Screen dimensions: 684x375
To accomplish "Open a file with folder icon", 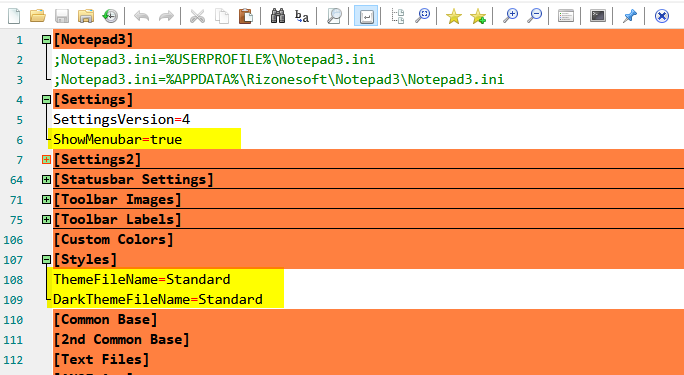I will [38, 16].
